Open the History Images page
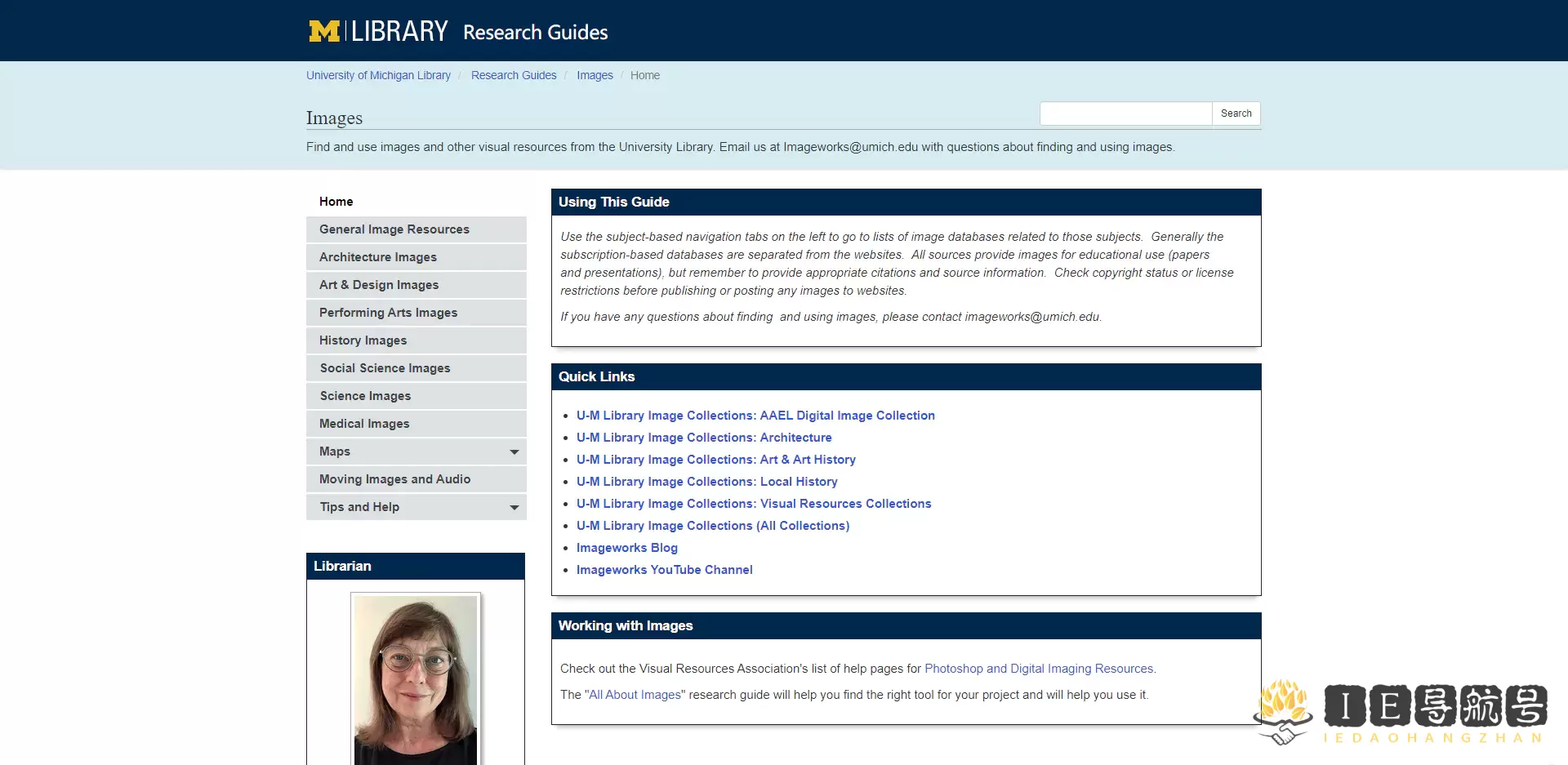The image size is (1568, 765). tap(416, 340)
